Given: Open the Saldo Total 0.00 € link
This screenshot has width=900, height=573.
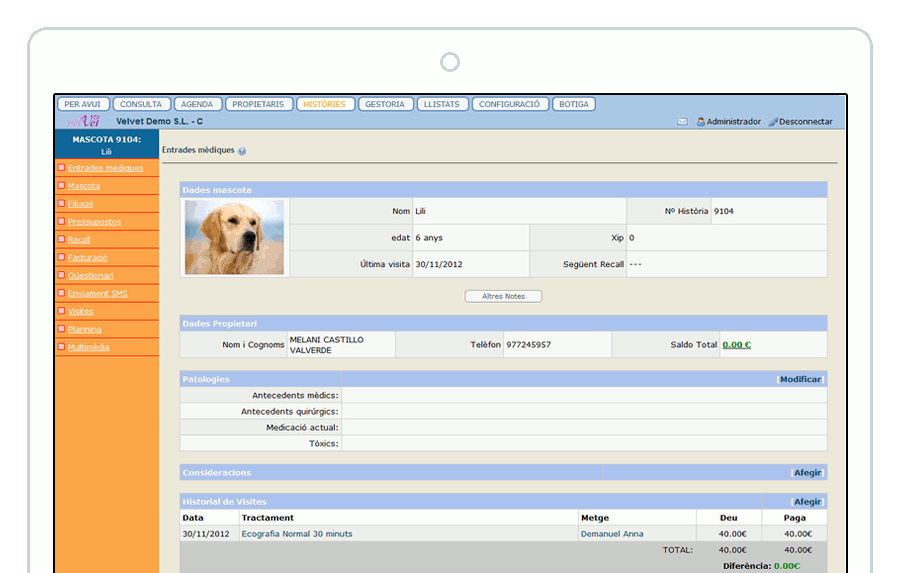Looking at the screenshot, I should pos(736,345).
